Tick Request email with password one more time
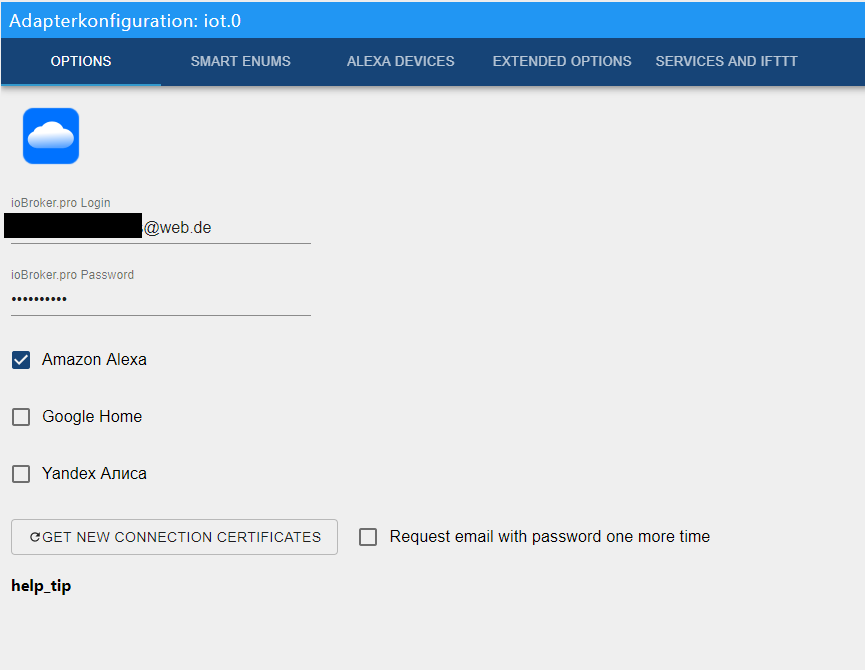The height and width of the screenshot is (670, 865). [x=368, y=537]
